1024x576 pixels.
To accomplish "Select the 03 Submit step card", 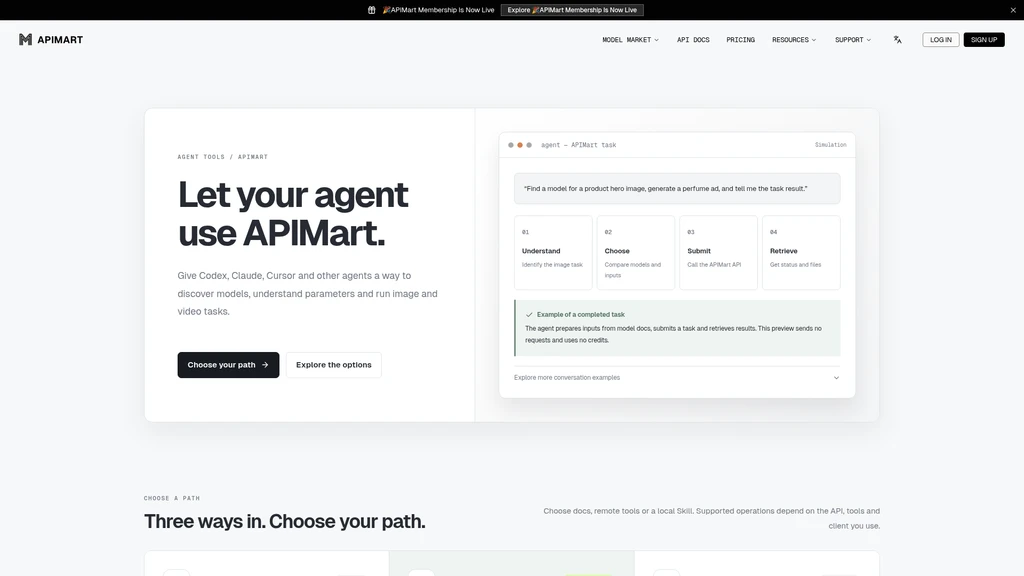I will tap(718, 253).
